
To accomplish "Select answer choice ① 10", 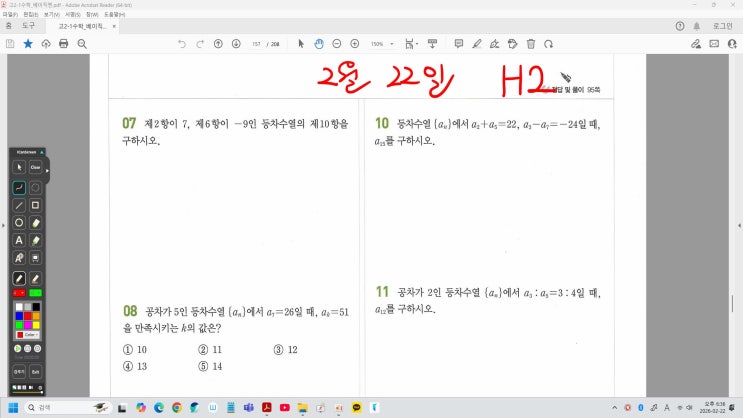I will (135, 350).
